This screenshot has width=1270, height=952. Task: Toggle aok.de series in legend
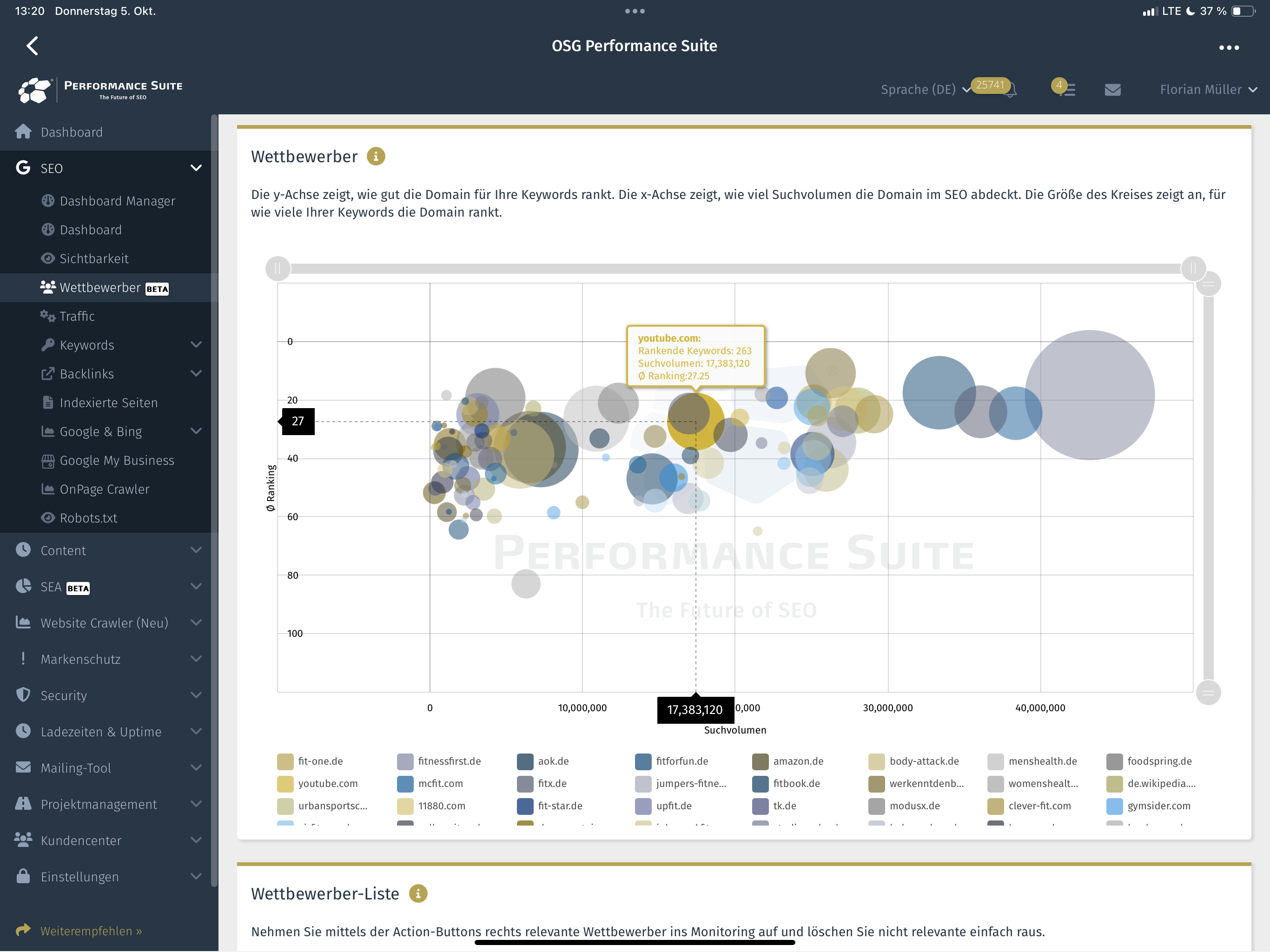pyautogui.click(x=543, y=761)
